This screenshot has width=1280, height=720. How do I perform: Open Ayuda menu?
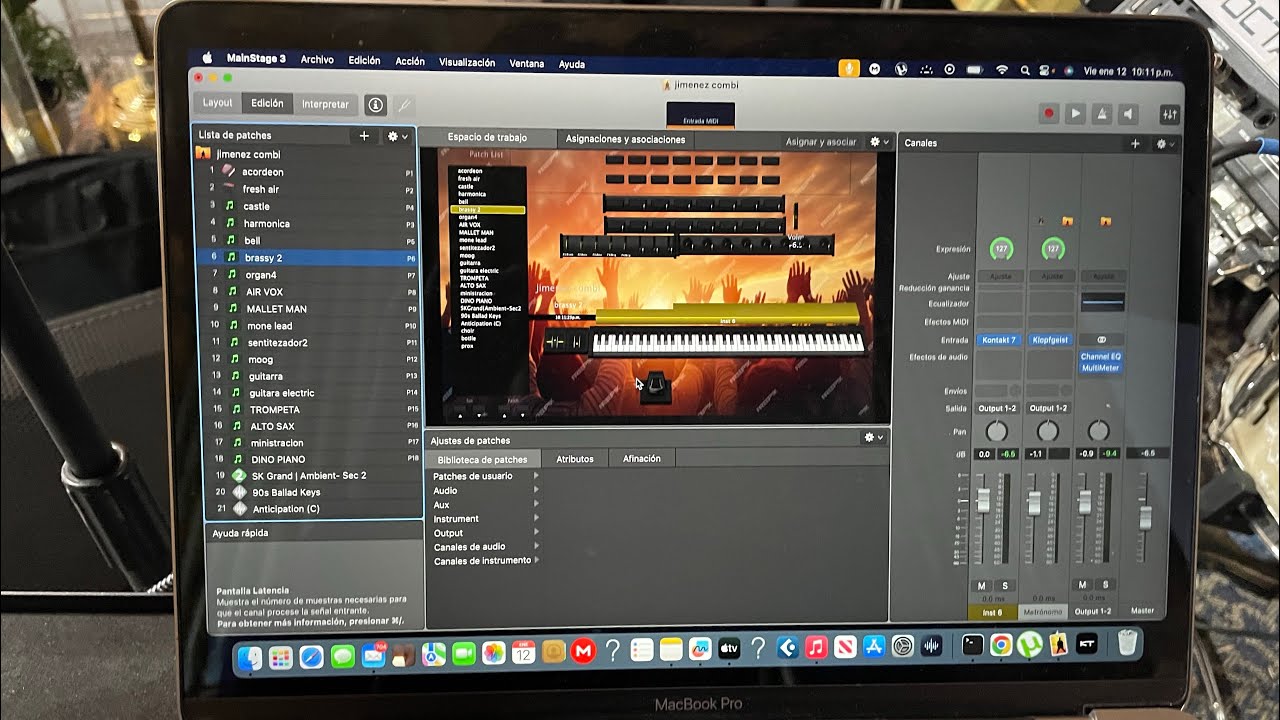click(572, 64)
